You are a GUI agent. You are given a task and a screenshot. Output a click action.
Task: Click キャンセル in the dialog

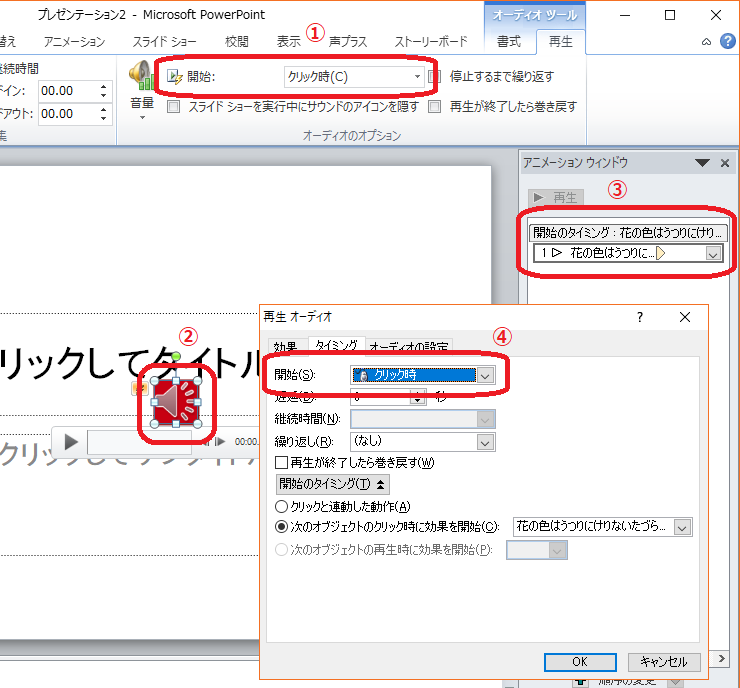tap(664, 662)
